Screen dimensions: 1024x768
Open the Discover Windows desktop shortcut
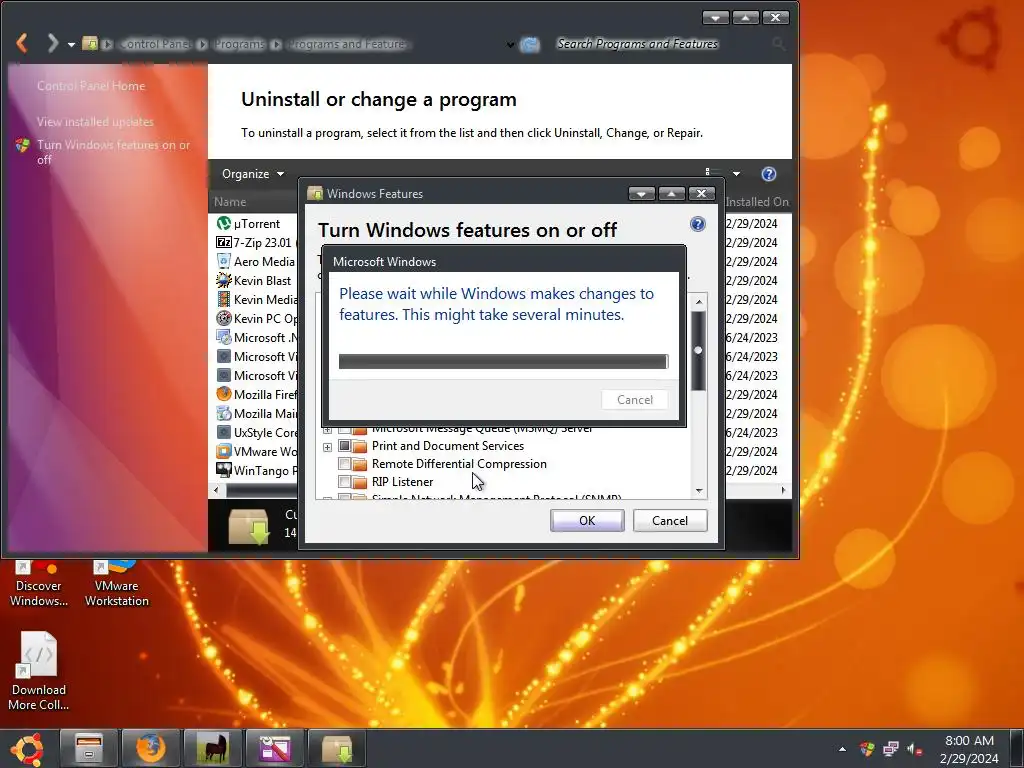click(39, 583)
